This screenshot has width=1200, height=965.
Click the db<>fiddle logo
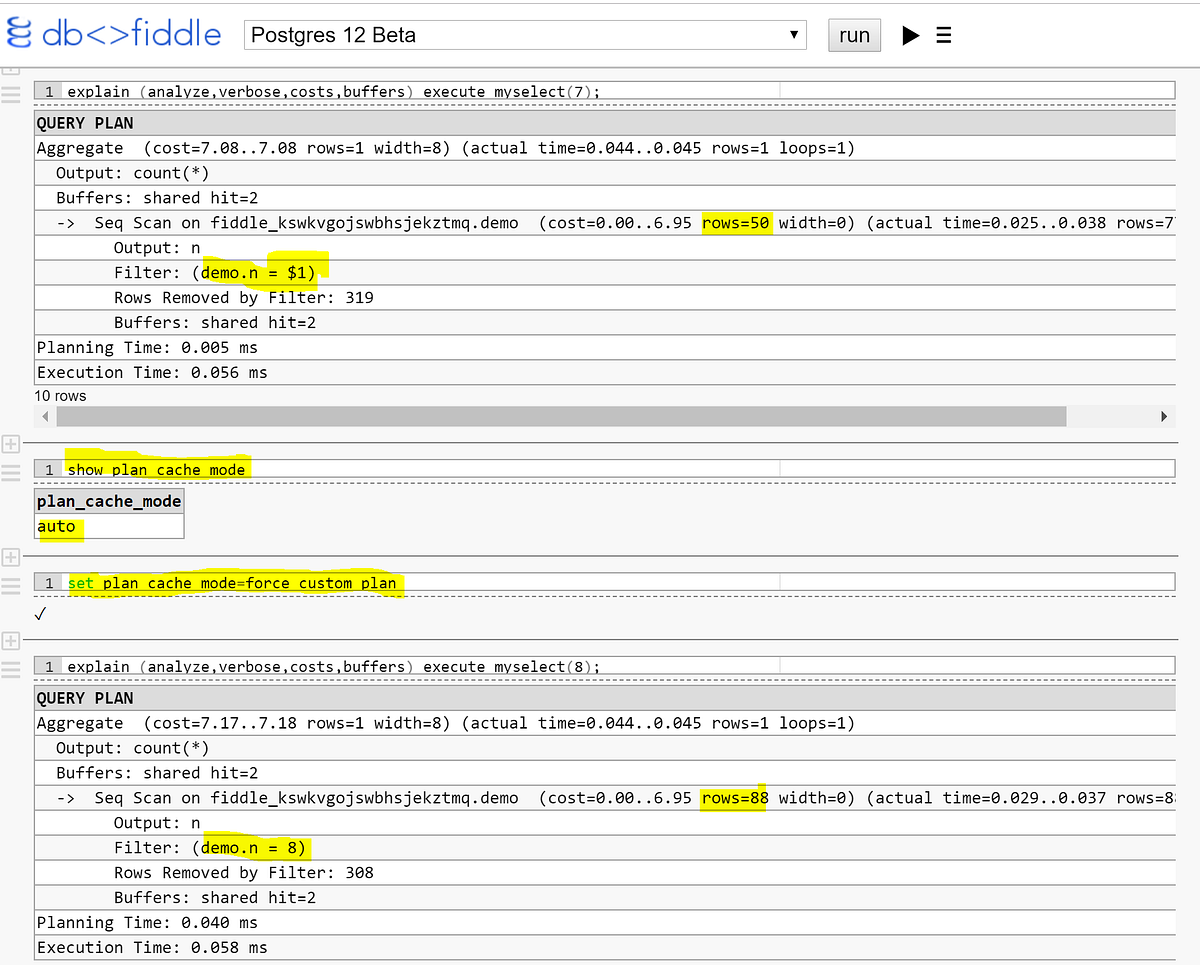click(x=113, y=33)
